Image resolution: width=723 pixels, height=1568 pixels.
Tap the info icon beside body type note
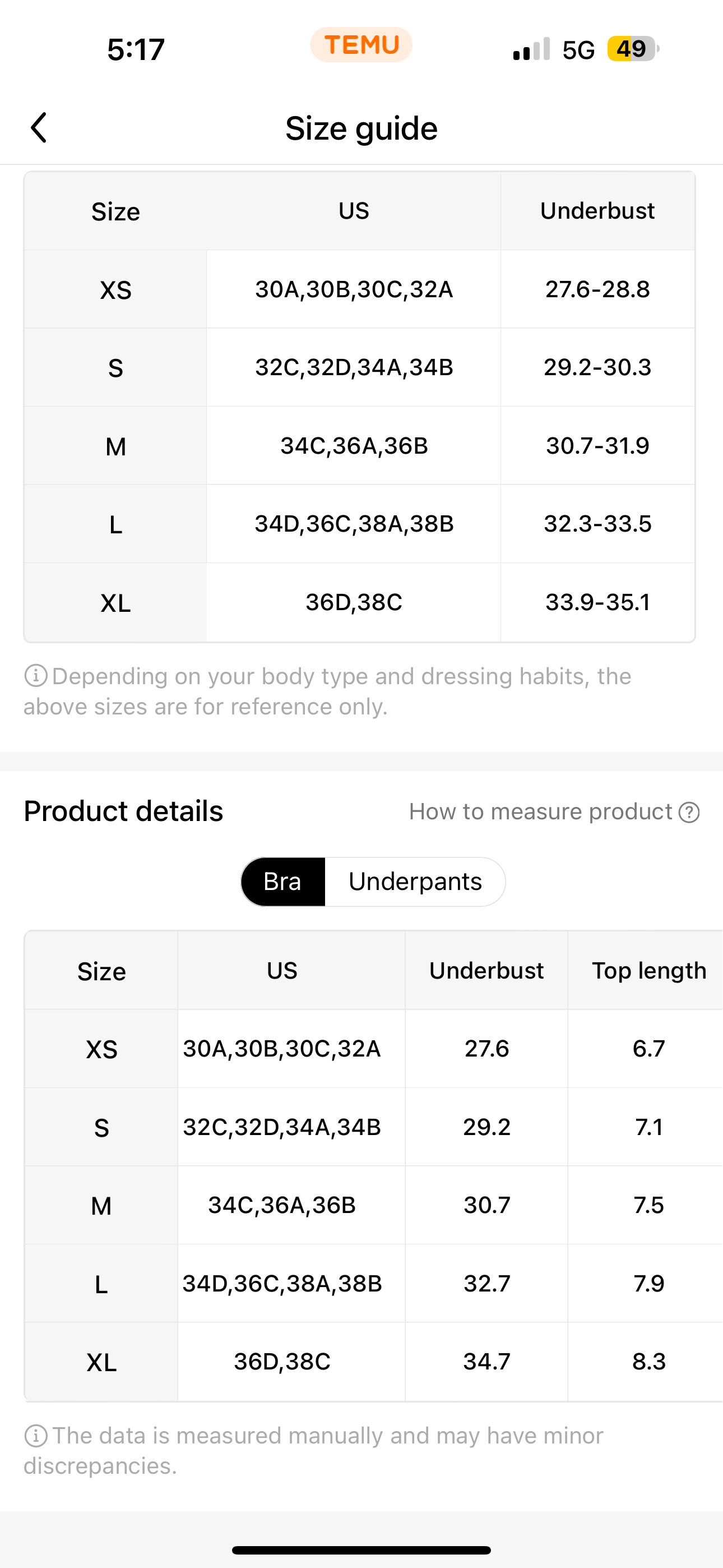(x=35, y=676)
